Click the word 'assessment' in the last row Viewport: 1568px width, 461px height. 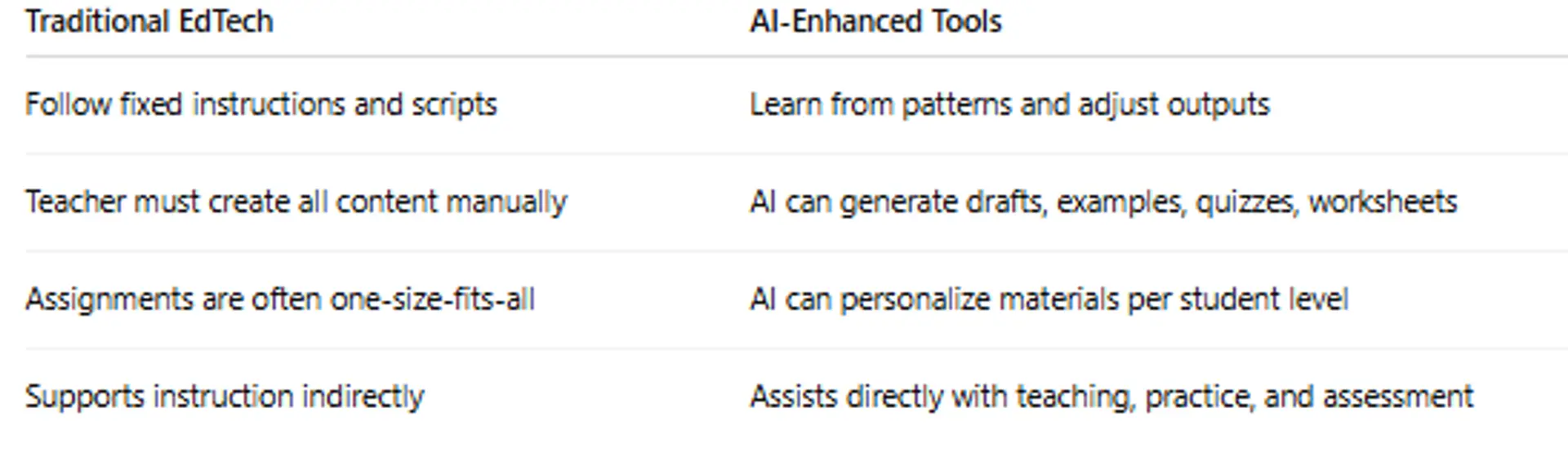click(x=1397, y=397)
